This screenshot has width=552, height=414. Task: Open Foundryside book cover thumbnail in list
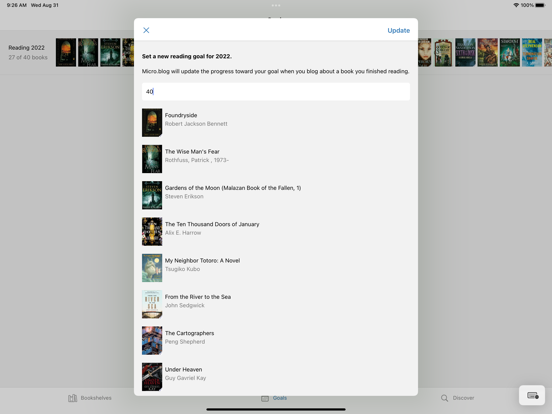[152, 123]
